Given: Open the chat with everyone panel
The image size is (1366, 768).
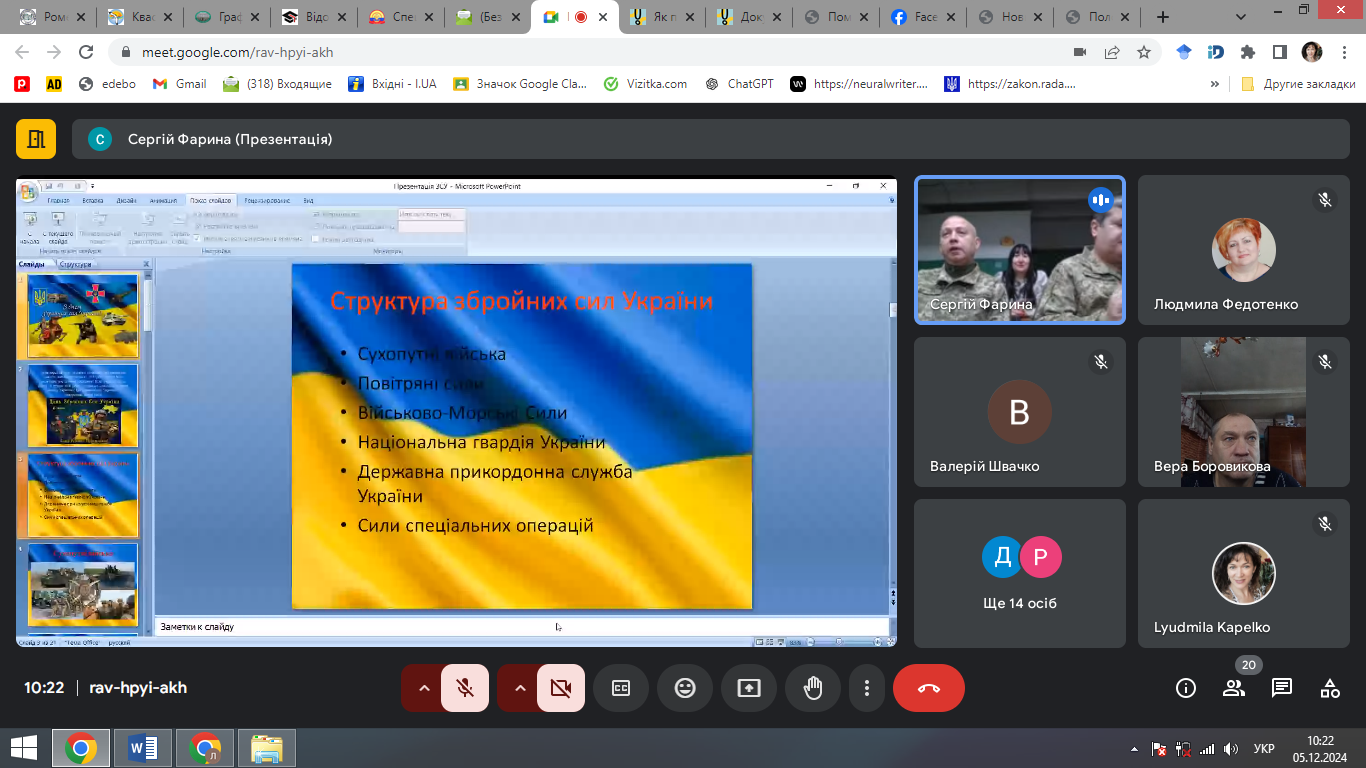Looking at the screenshot, I should point(1281,688).
